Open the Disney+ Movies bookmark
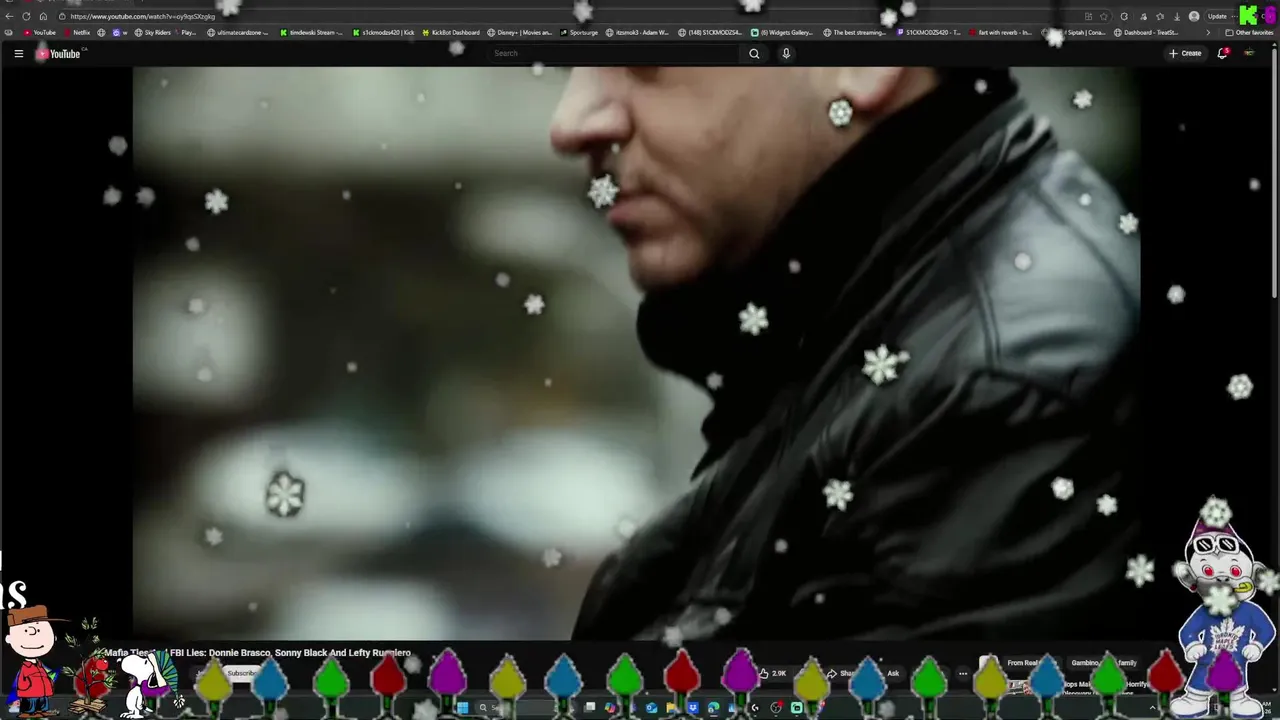Image resolution: width=1280 pixels, height=720 pixels. coord(519,32)
